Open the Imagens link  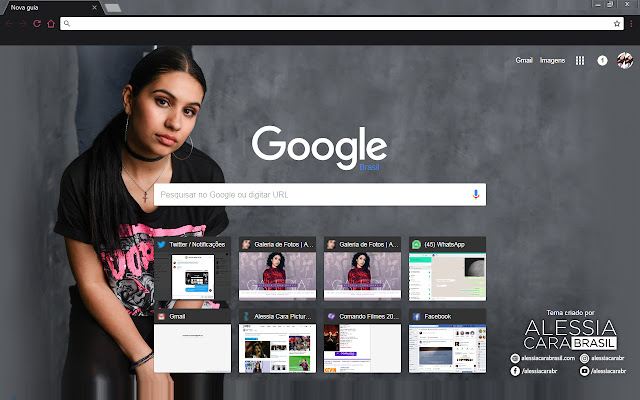(552, 60)
